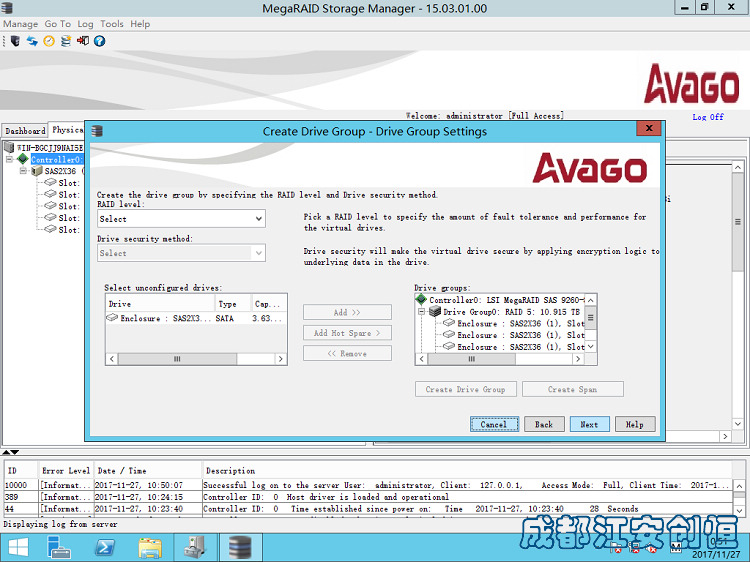Open help via the blue question mark icon
The height and width of the screenshot is (562, 750).
pos(99,41)
